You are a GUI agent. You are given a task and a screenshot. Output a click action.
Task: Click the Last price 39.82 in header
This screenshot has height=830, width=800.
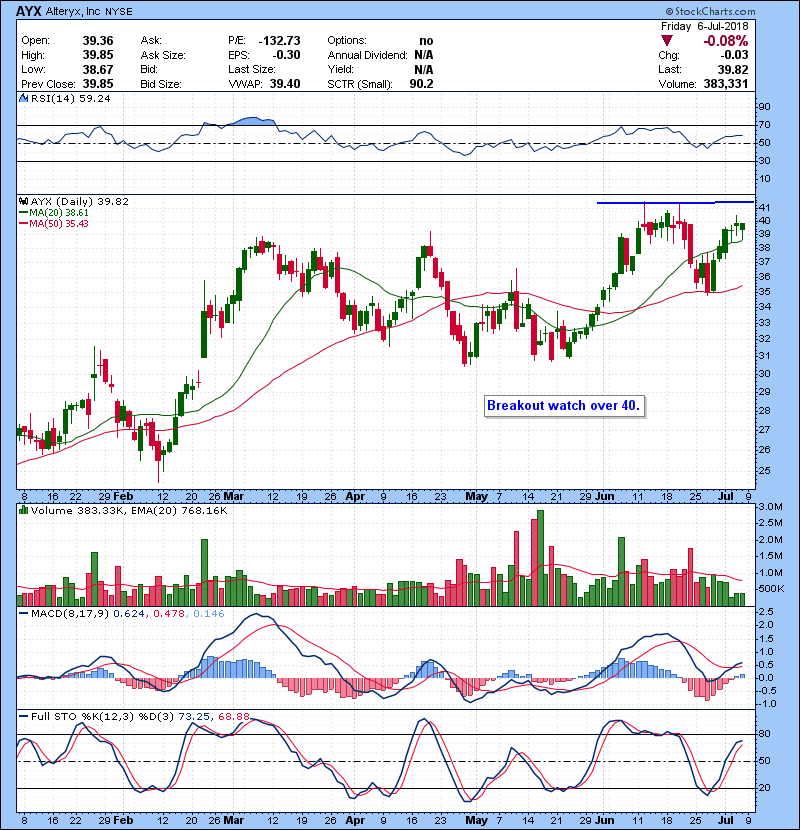[x=733, y=69]
